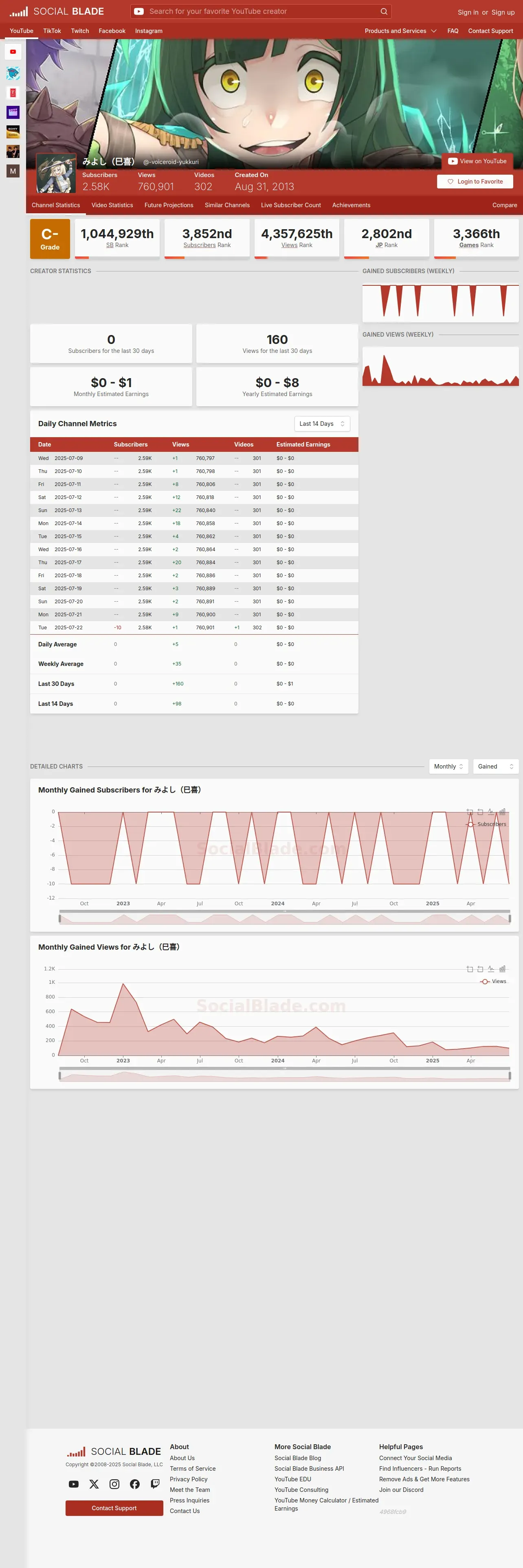Click the footer Contact Support button
The image size is (523, 1568).
[x=114, y=1508]
